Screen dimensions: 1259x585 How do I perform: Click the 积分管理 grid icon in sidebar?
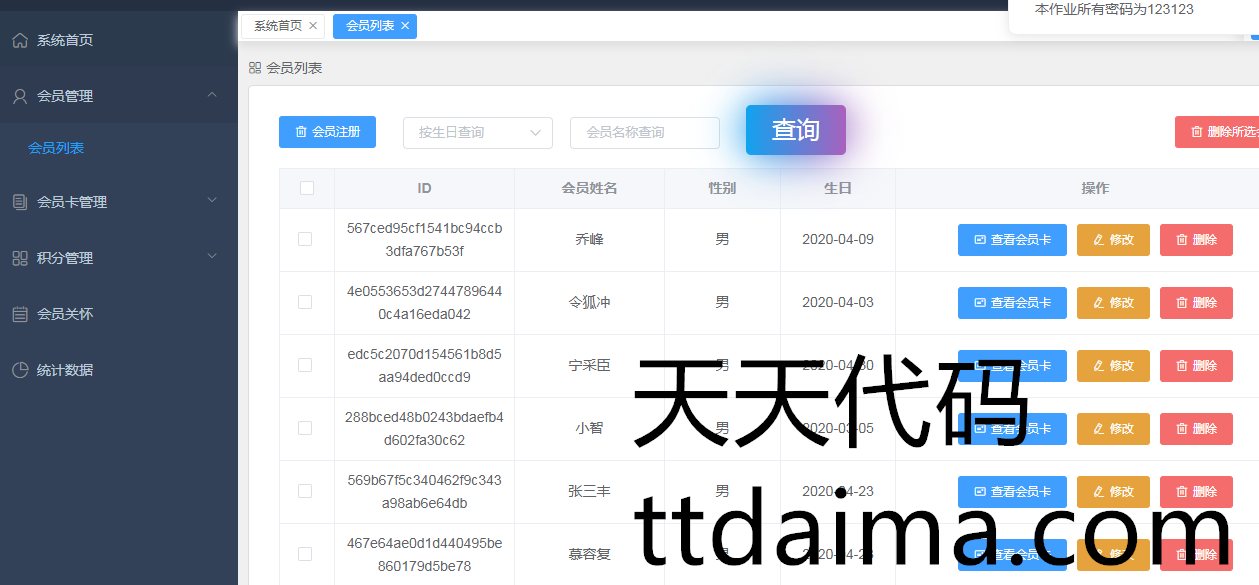tap(20, 258)
